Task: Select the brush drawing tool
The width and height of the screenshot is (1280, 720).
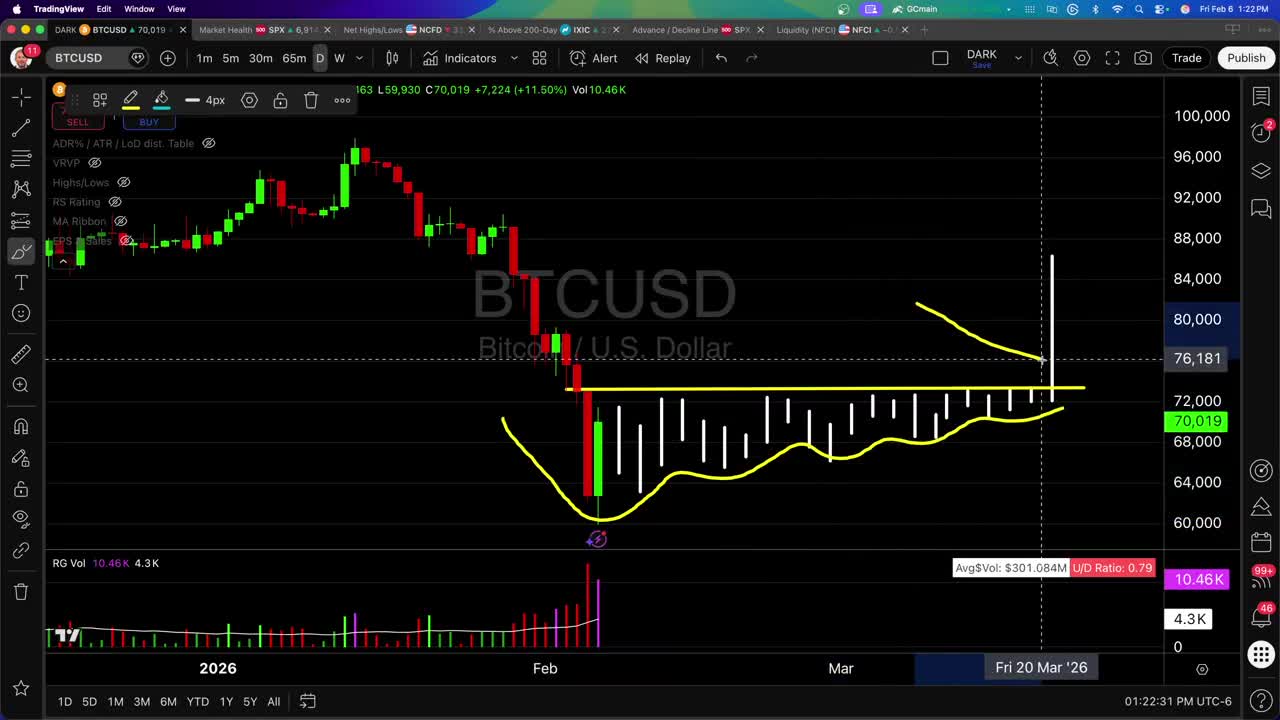Action: [x=20, y=252]
